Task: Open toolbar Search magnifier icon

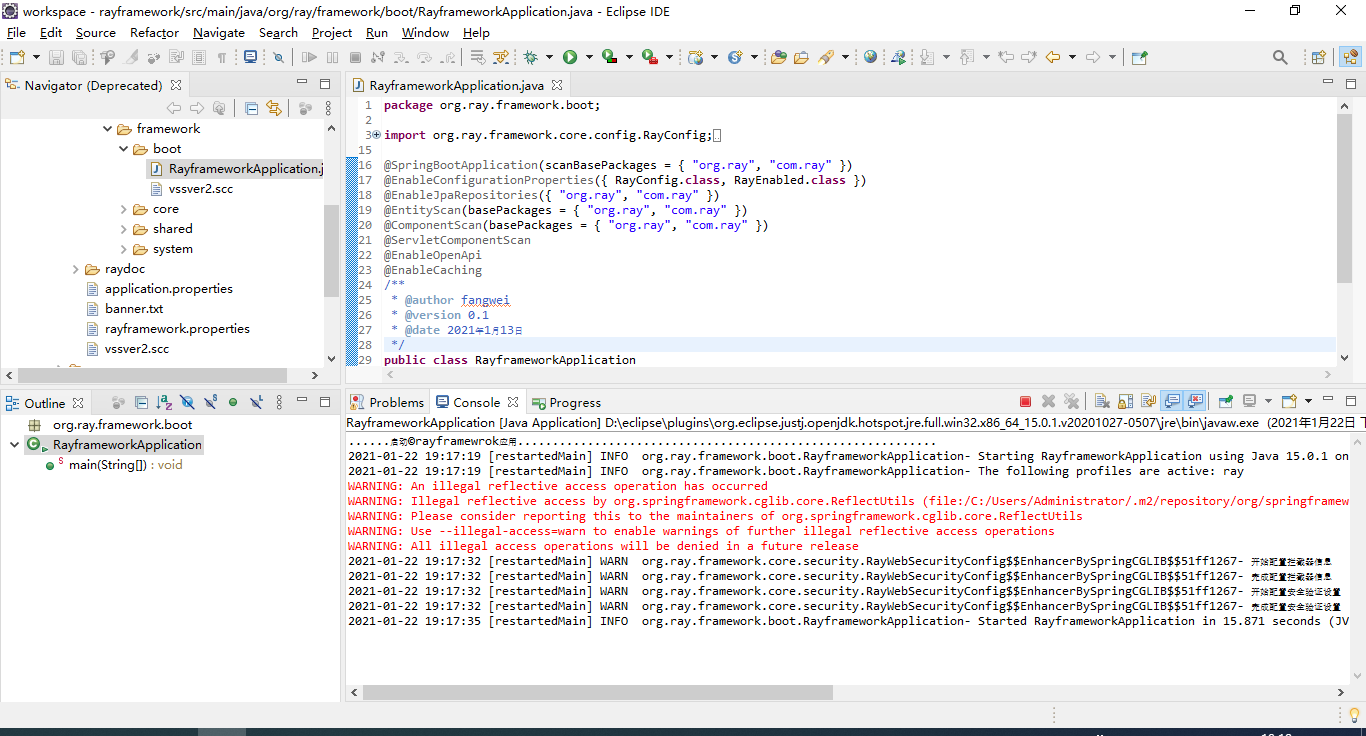Action: 1280,57
